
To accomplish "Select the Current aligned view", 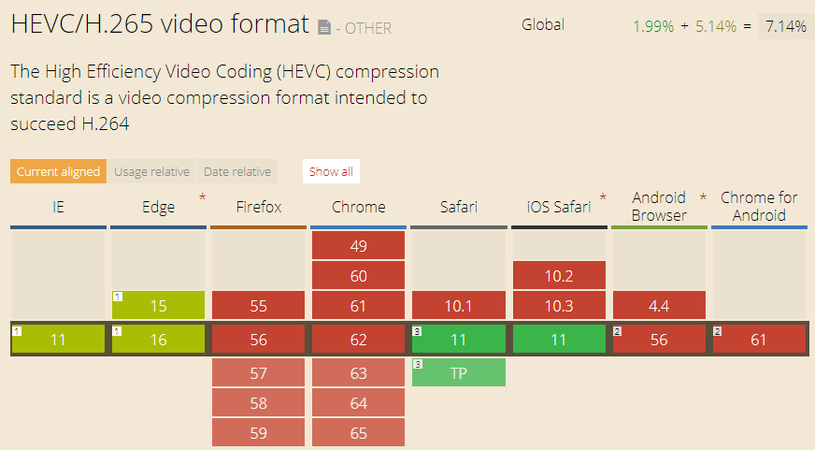I will pos(58,171).
